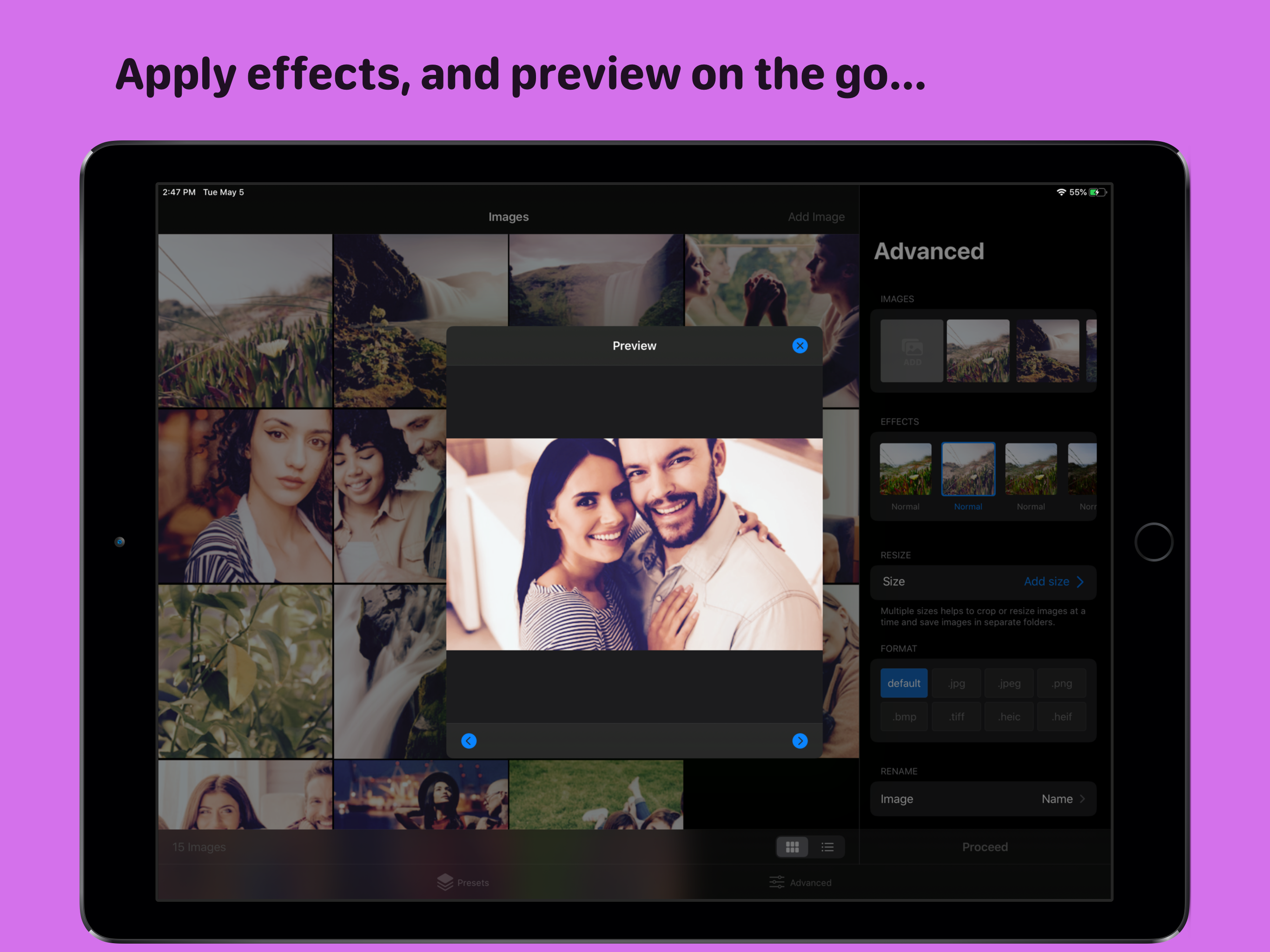Close the Preview popup
This screenshot has width=1270, height=952.
799,346
